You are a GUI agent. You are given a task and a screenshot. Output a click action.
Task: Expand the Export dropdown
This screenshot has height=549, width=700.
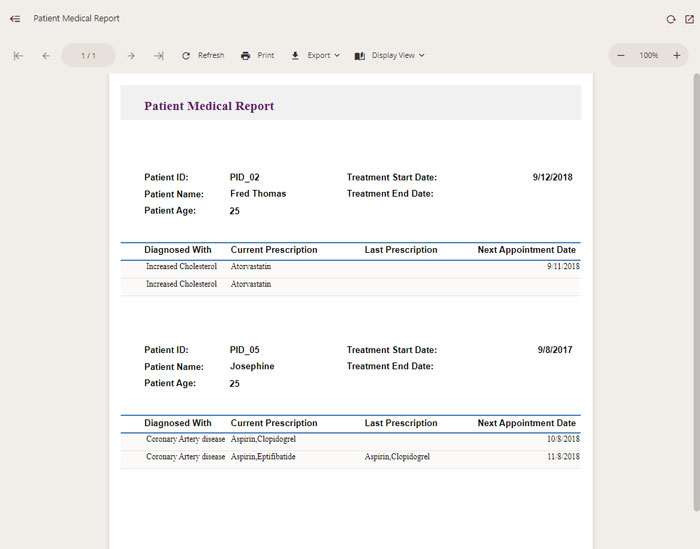point(315,56)
